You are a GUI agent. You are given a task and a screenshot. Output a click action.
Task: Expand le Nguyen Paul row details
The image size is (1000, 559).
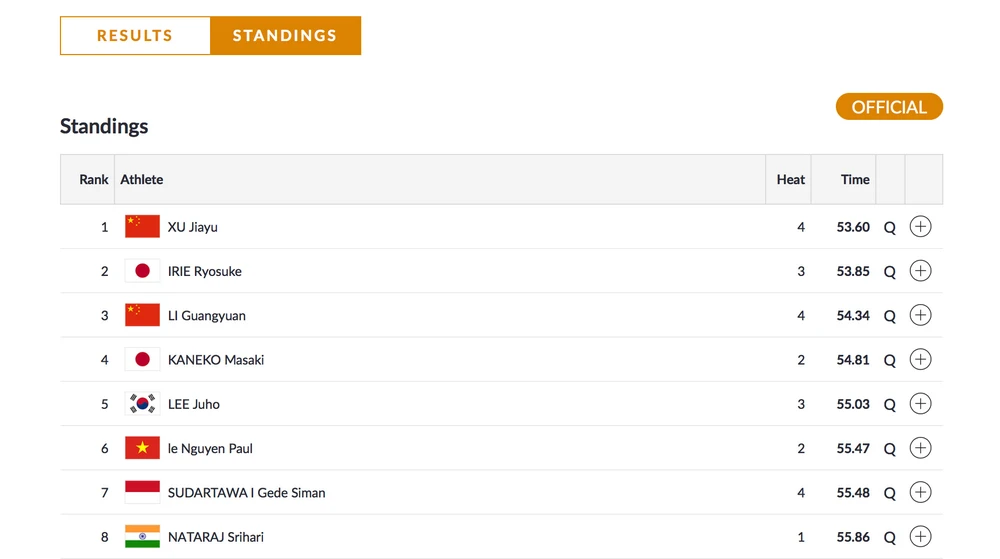(920, 448)
